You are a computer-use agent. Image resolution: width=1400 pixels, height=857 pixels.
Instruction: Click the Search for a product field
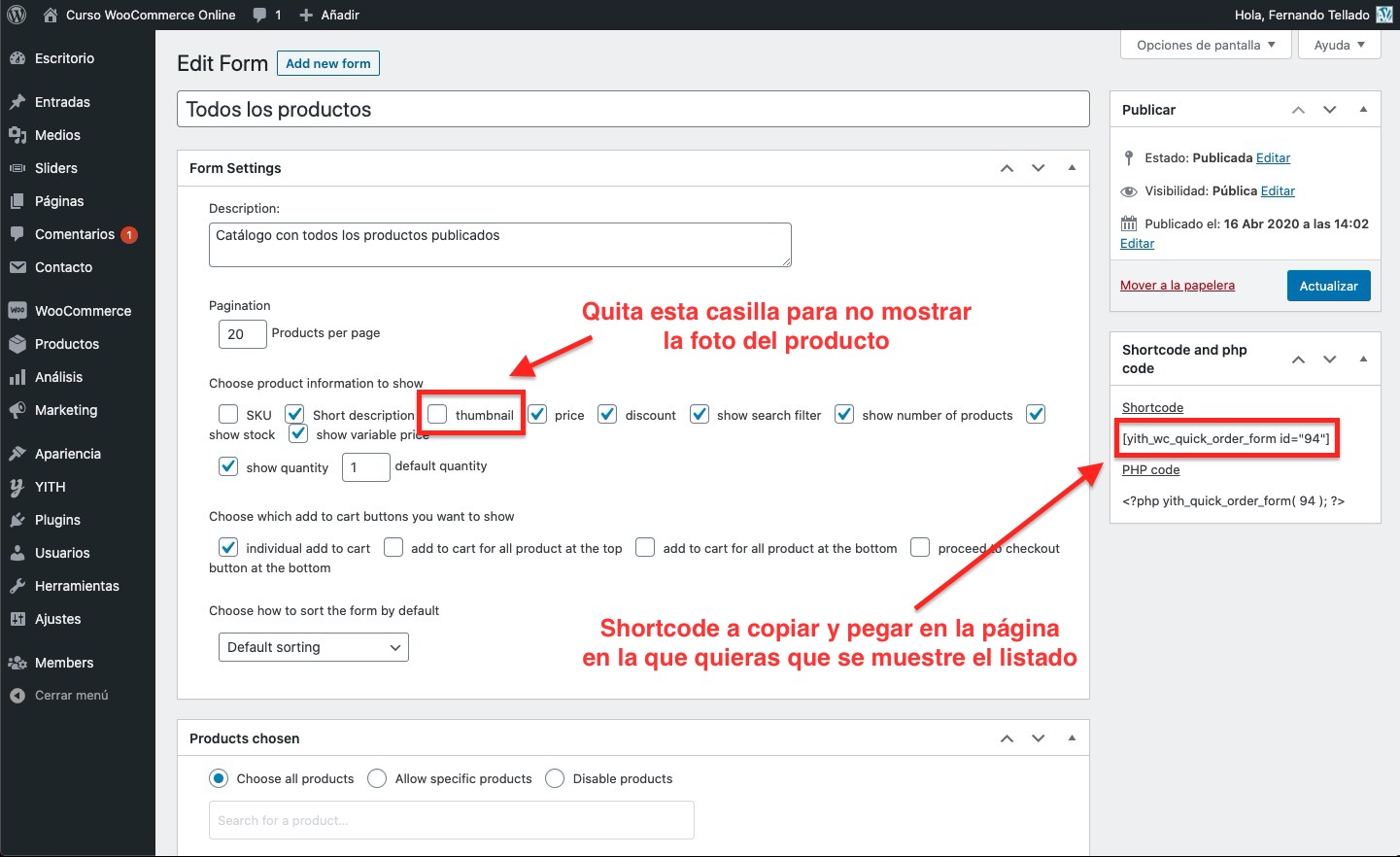[x=451, y=820]
